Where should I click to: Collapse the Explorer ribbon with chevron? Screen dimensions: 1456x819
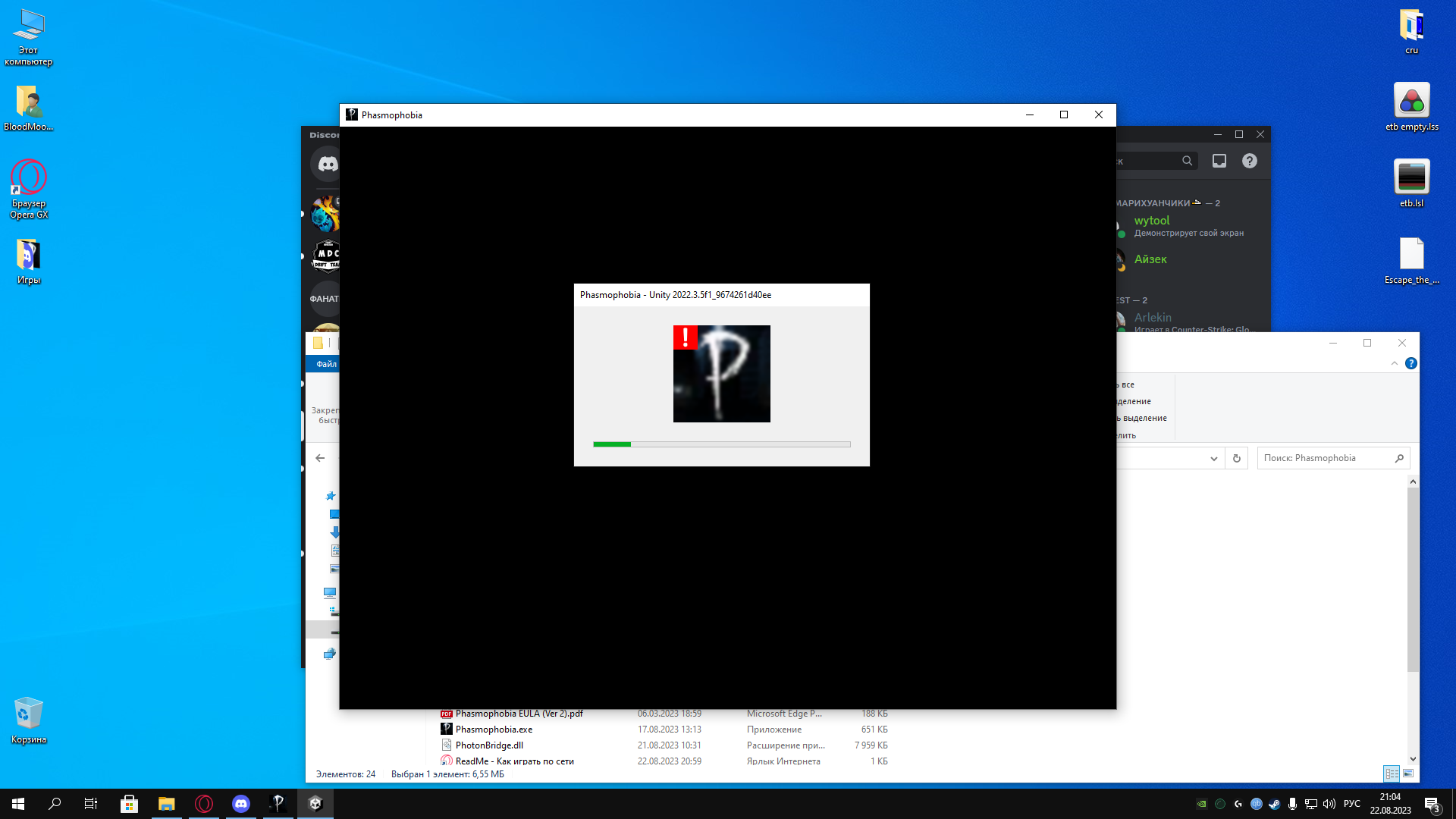[x=1395, y=363]
